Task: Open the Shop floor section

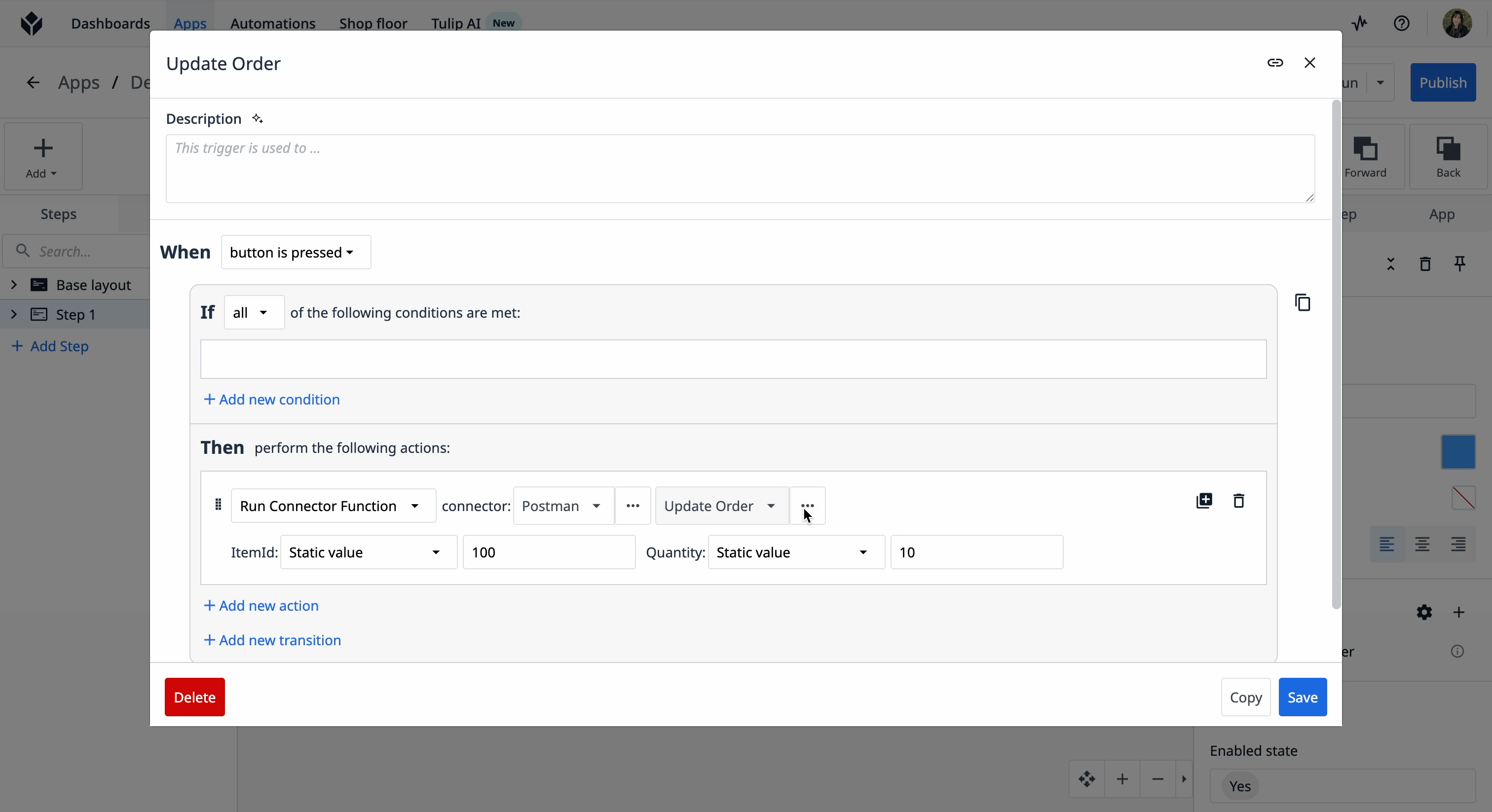Action: [373, 23]
